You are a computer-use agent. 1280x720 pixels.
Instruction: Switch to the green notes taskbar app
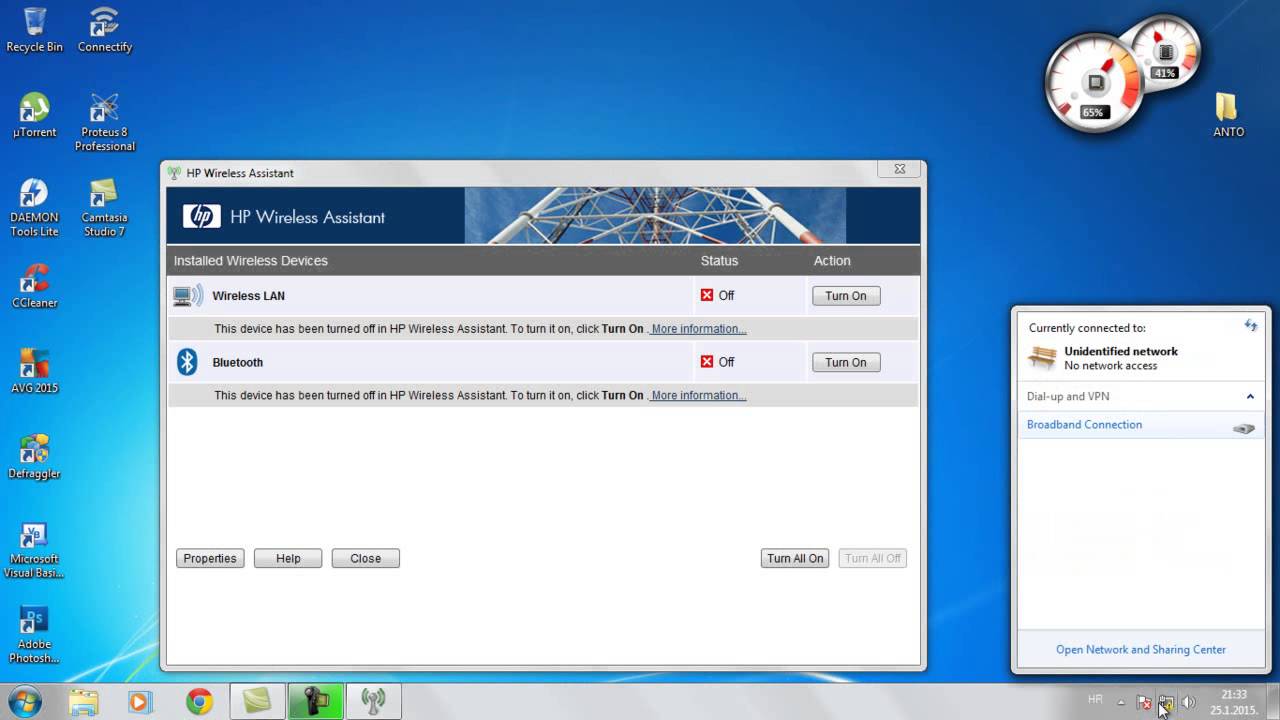tap(257, 702)
